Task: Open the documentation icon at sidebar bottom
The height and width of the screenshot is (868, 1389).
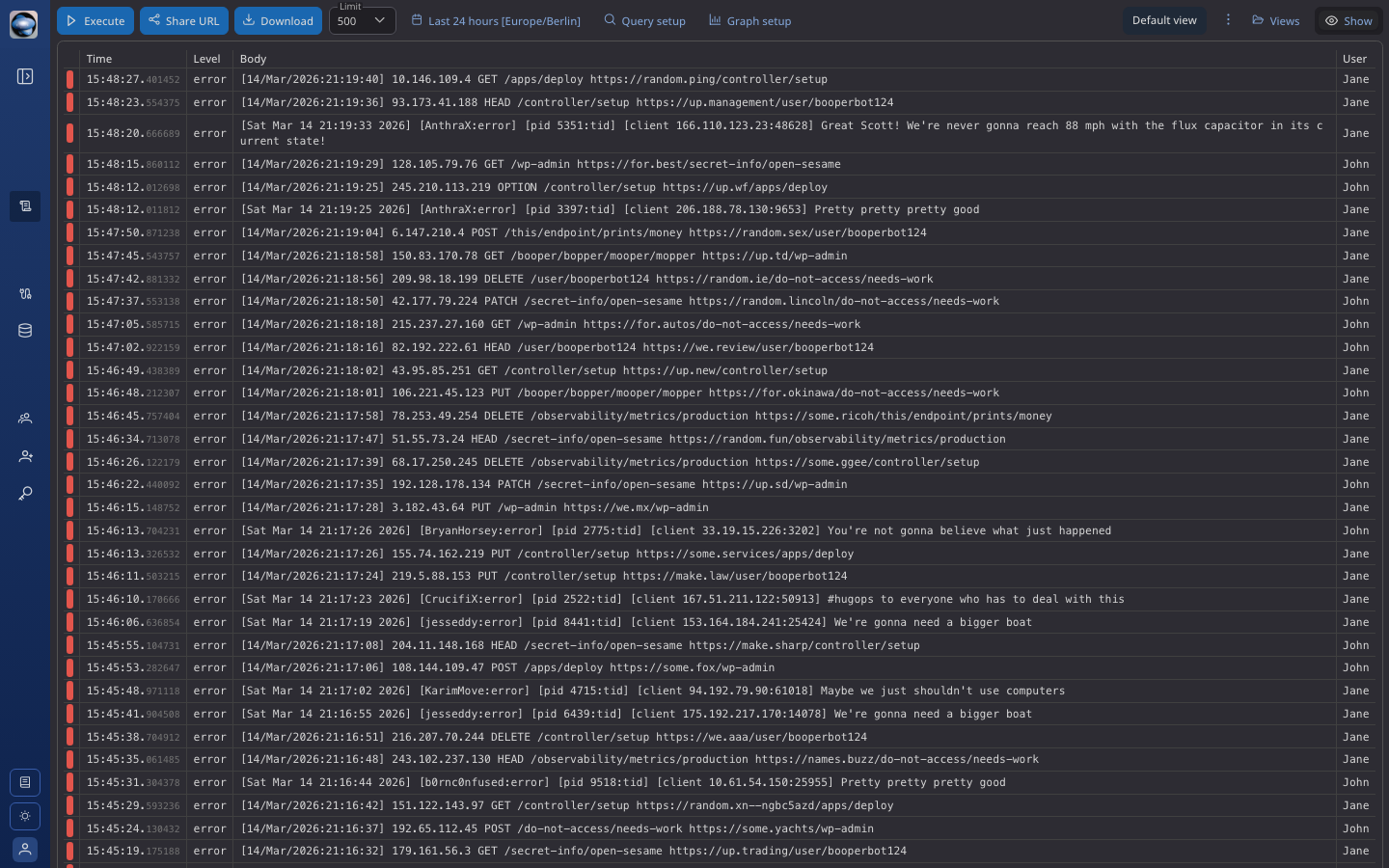Action: (25, 782)
